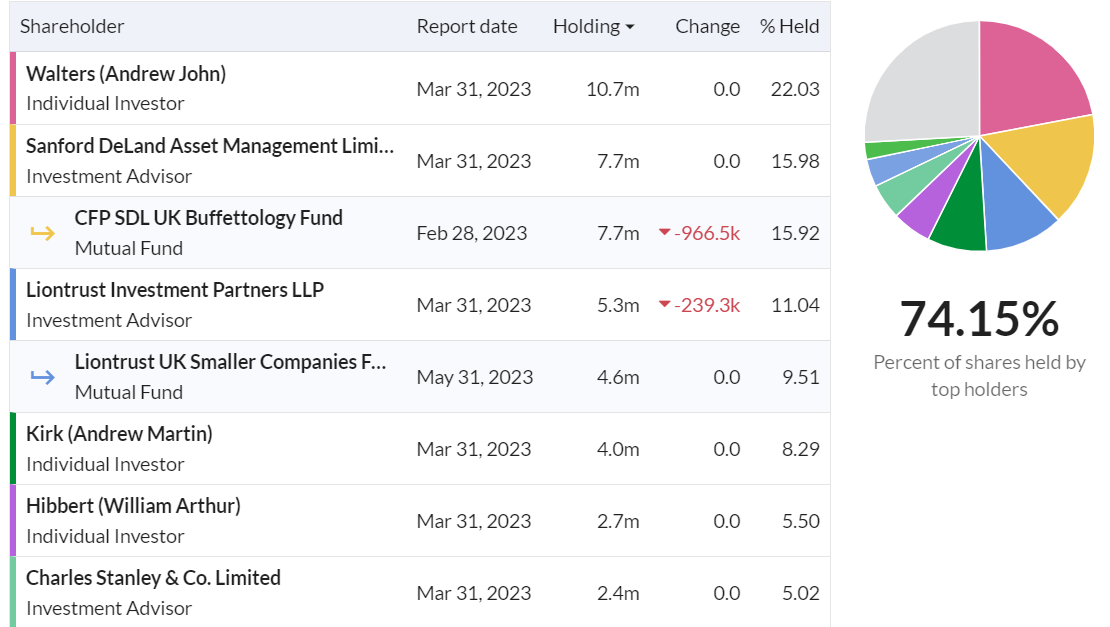
Task: Select CFP SDL UK Buffettology Fund
Action: [209, 218]
